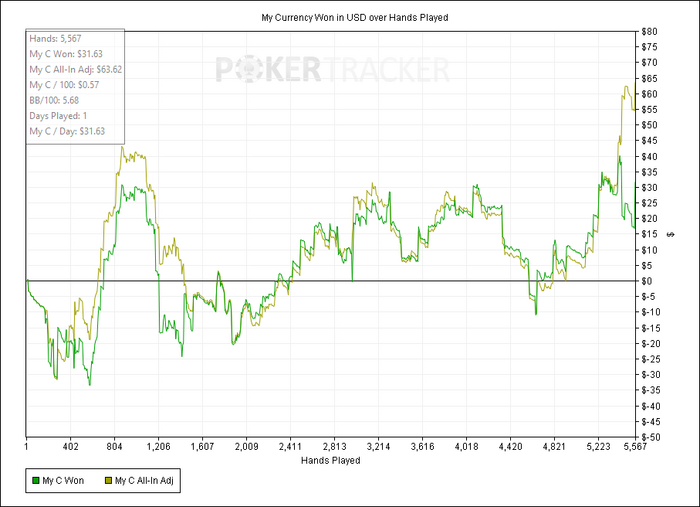The image size is (700, 507).
Task: Click the chart title My Currency Won in USD
Action: pos(354,17)
